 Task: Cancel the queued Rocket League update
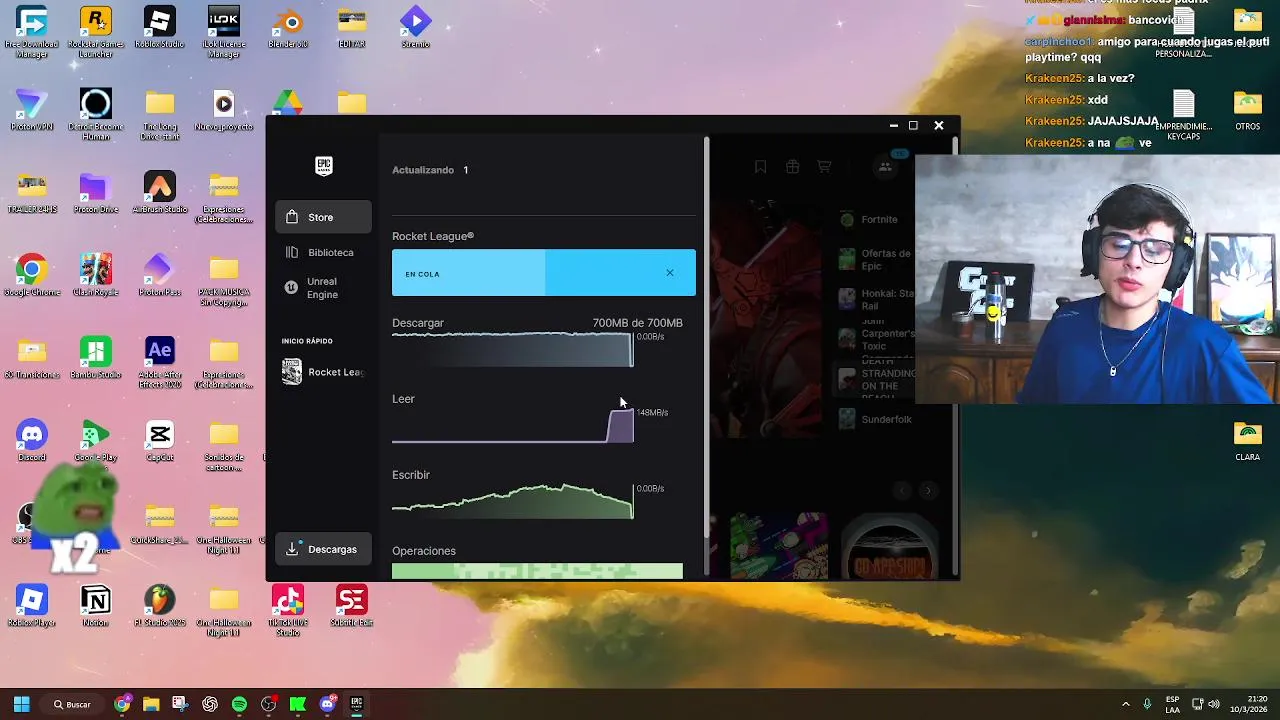(x=670, y=273)
